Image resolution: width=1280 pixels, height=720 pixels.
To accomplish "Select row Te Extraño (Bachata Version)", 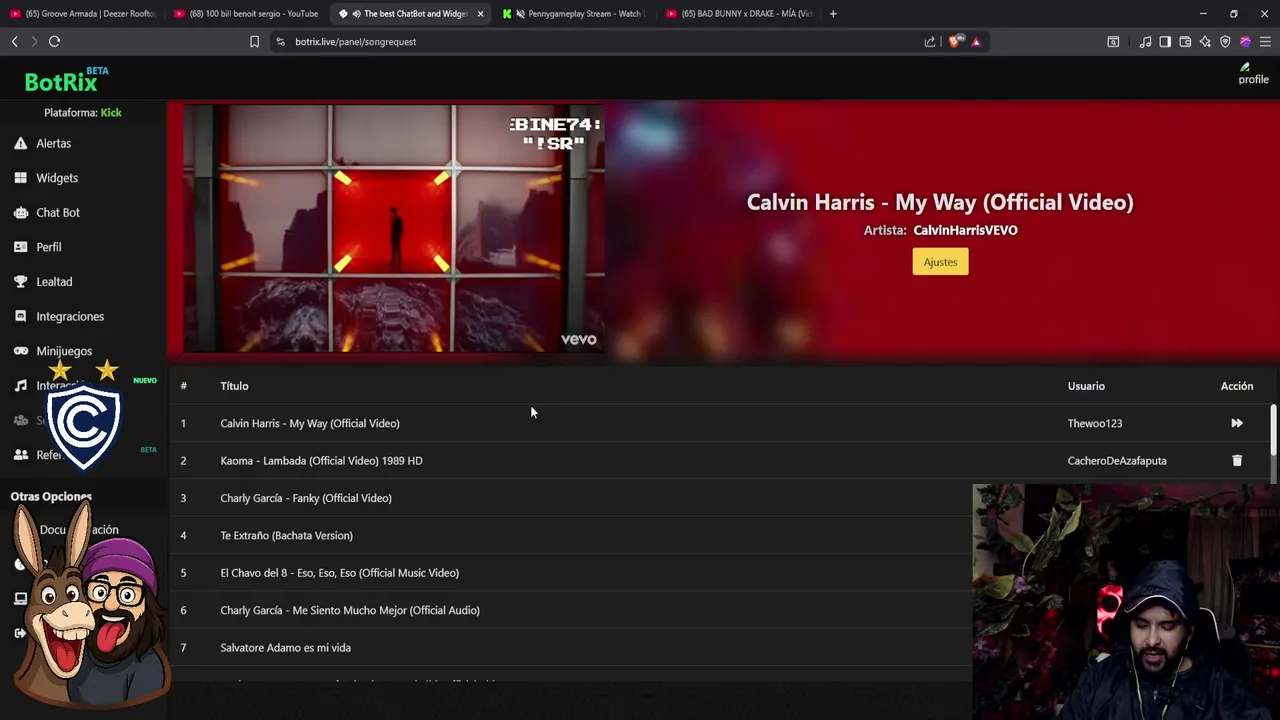I will point(570,535).
